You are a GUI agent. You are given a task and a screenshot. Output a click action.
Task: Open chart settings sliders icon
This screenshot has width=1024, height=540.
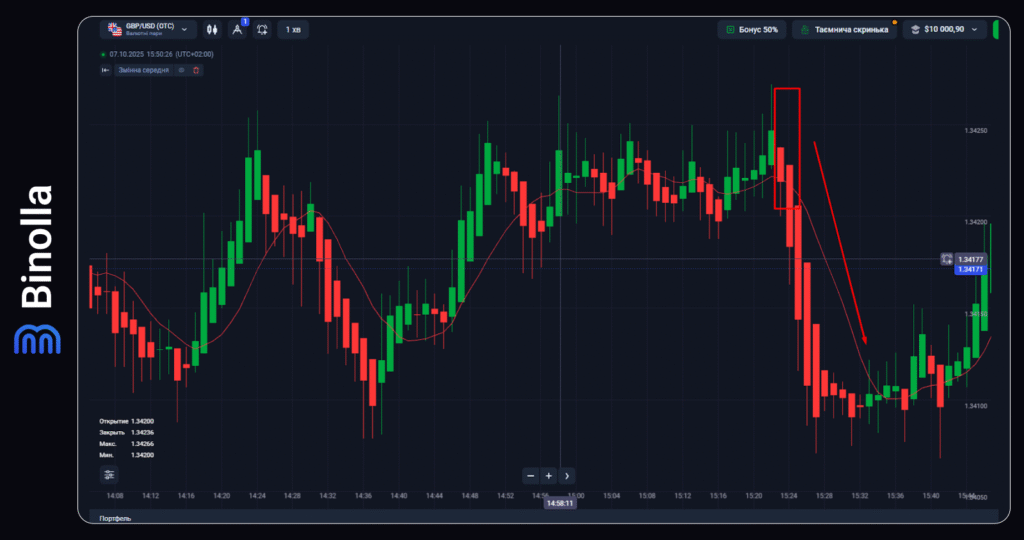pos(108,475)
